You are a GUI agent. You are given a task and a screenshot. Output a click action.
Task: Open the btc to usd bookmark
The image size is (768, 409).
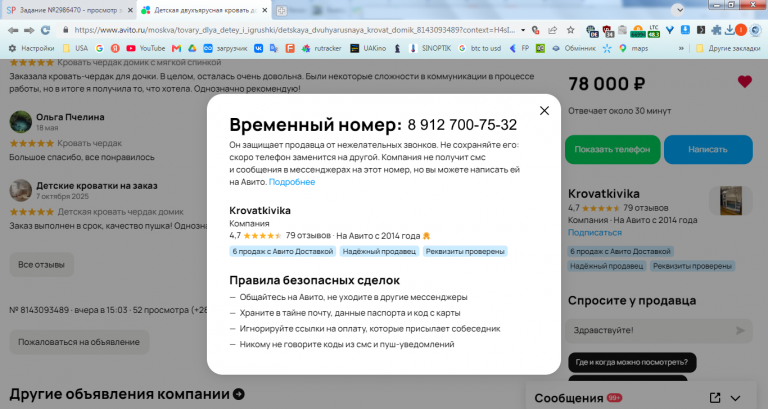pos(480,48)
